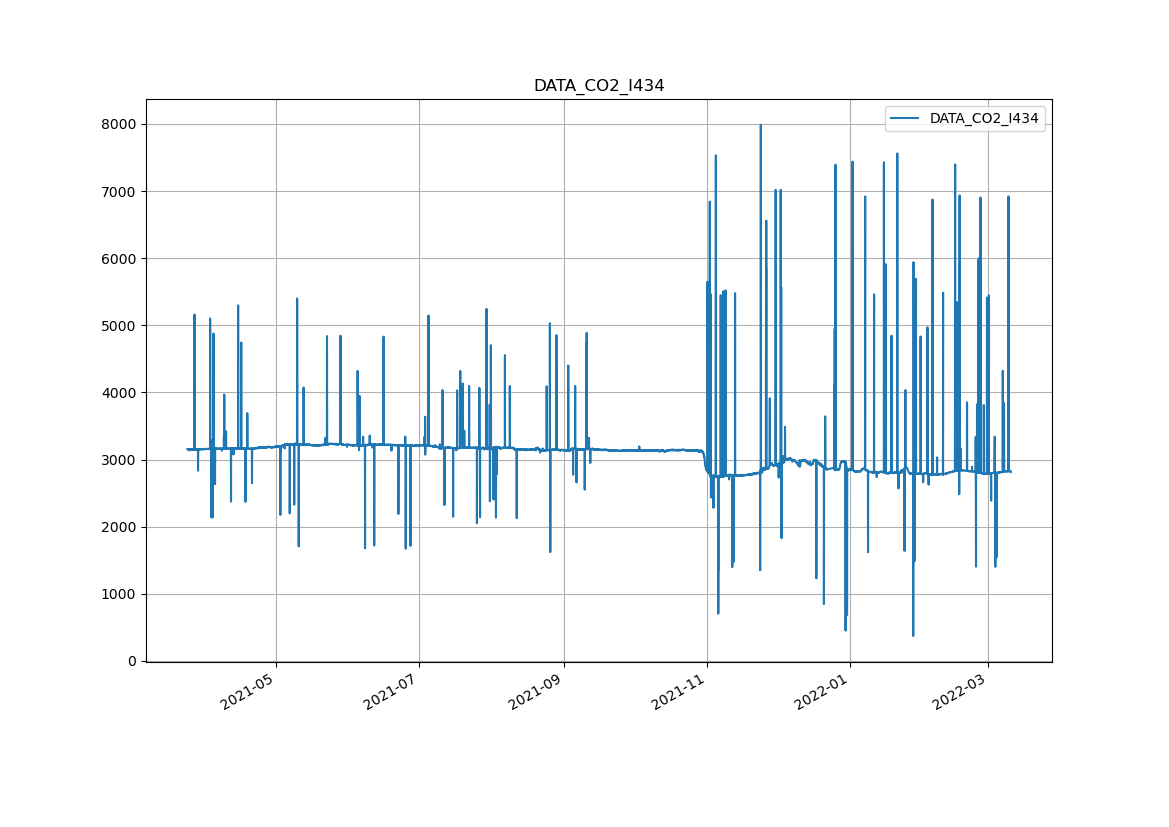Select the 0 y-axis tick label
This screenshot has width=1169, height=827.
pos(132,661)
